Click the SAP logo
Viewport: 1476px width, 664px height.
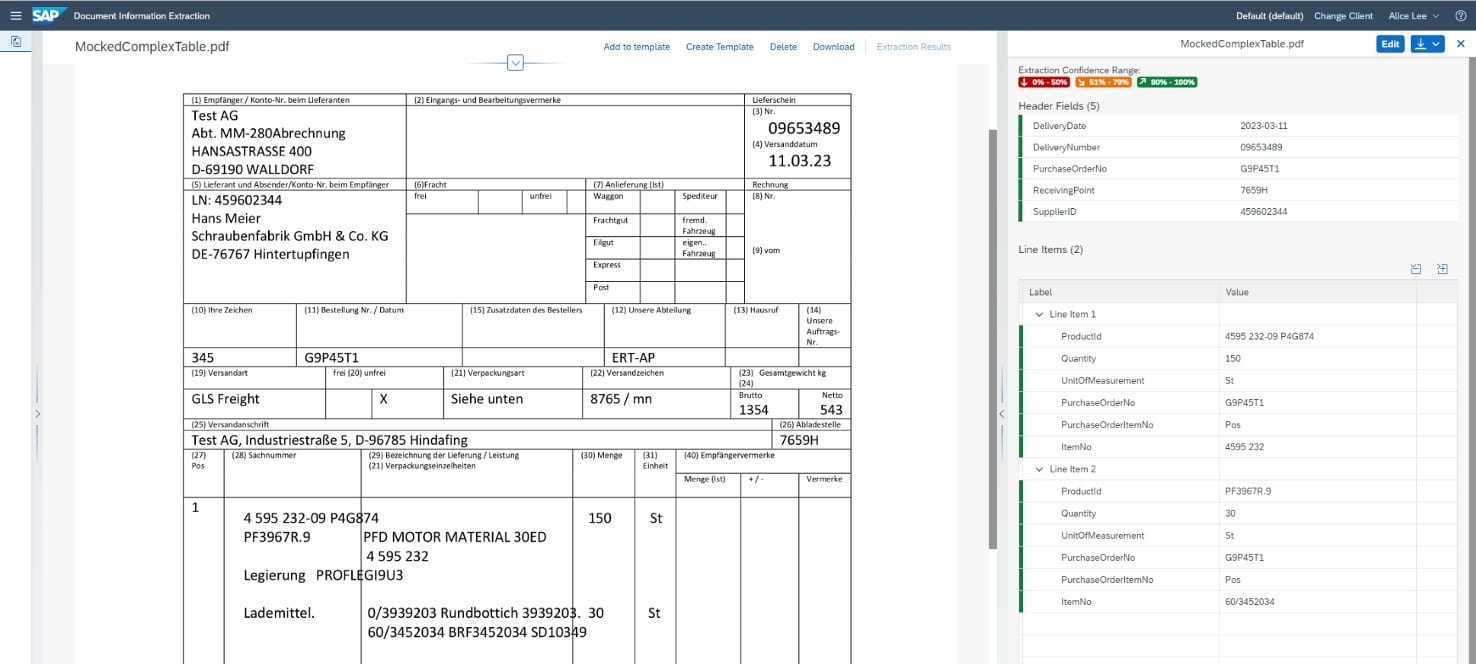point(49,15)
